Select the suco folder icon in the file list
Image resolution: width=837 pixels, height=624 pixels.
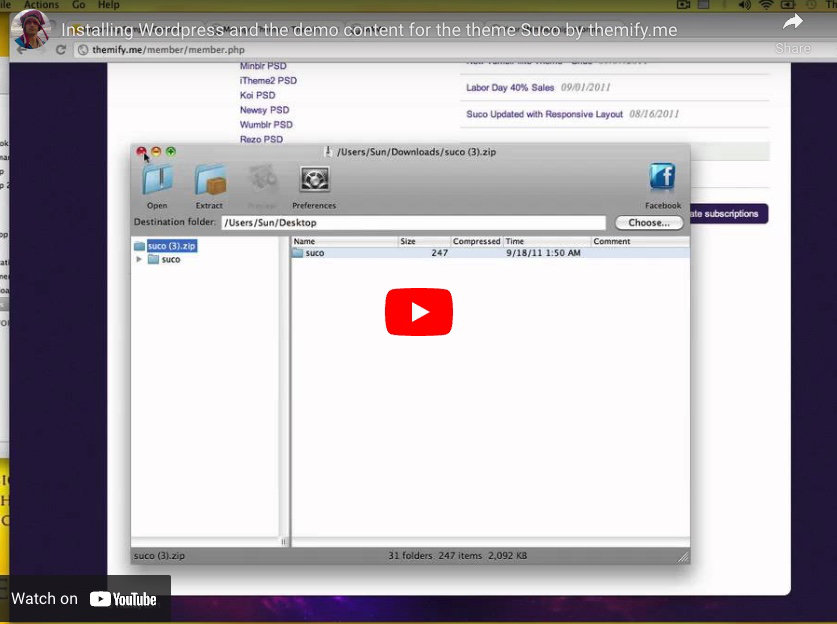[299, 254]
